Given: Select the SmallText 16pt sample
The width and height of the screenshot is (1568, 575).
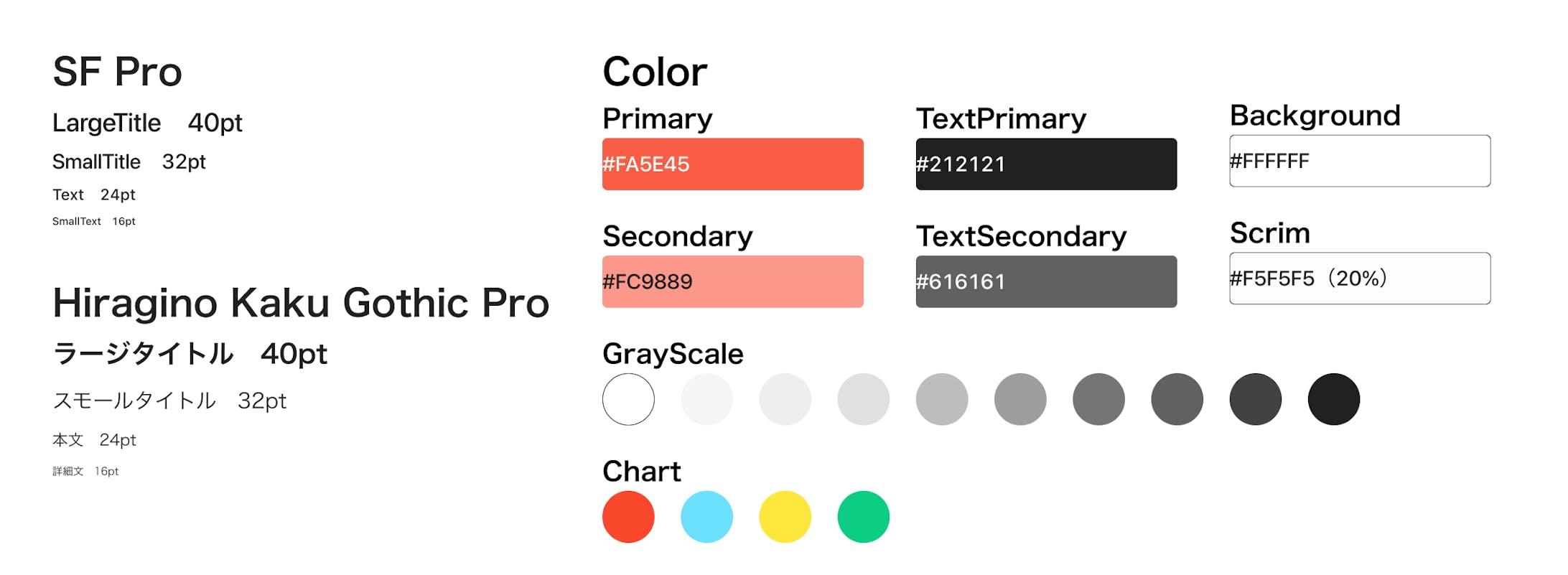Looking at the screenshot, I should 93,221.
